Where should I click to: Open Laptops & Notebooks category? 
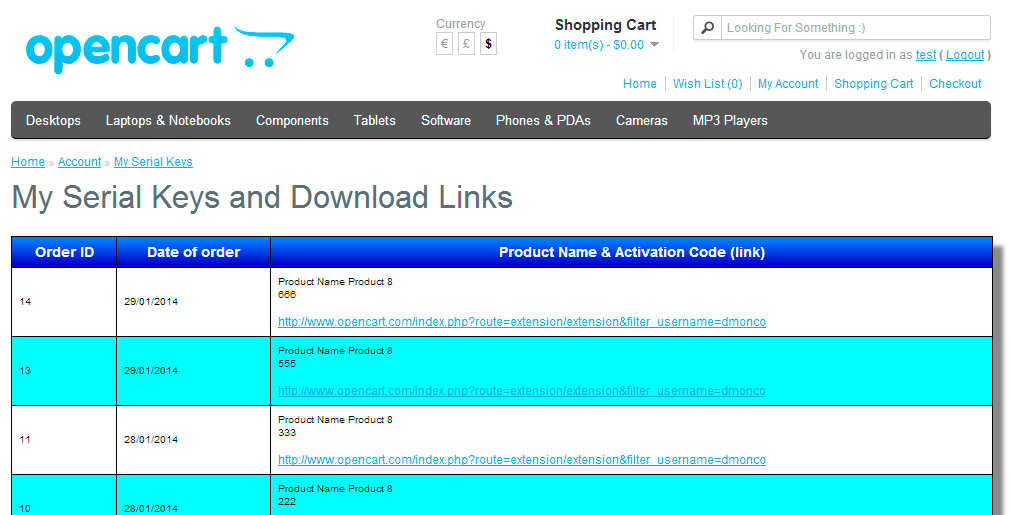(x=168, y=121)
